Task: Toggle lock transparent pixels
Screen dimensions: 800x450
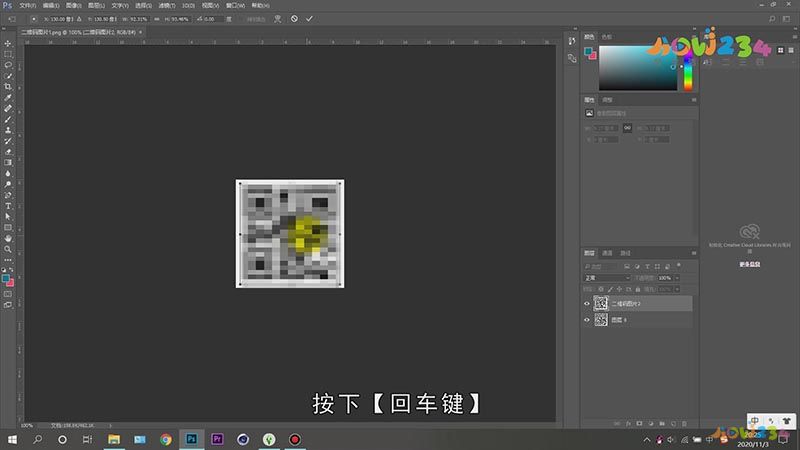Action: coord(601,289)
